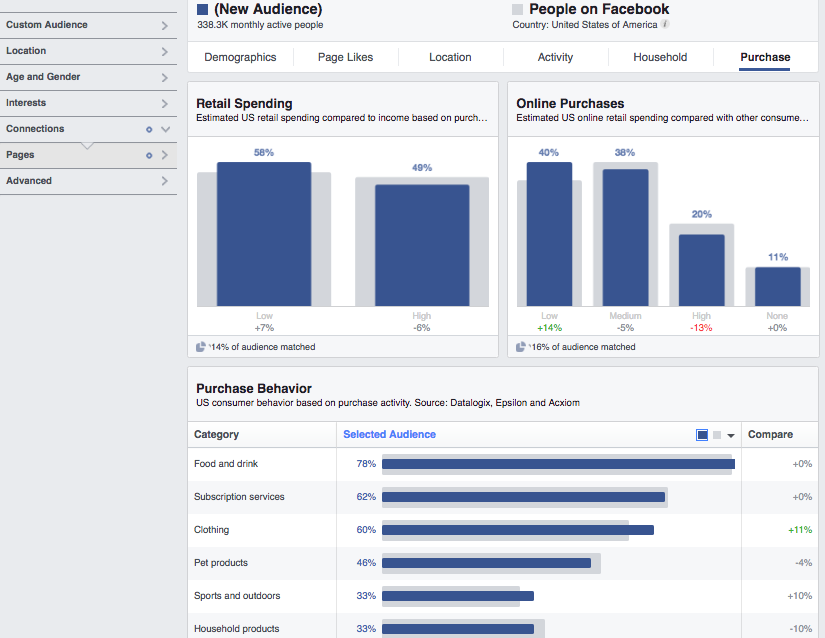Switch to the Demographics tab
825x638 pixels.
pos(240,57)
